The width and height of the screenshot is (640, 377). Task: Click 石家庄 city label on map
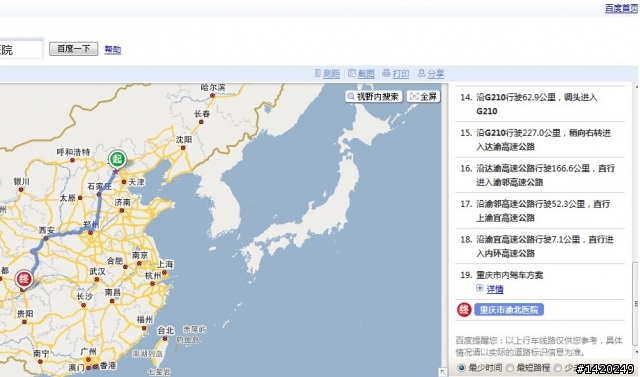[99, 186]
